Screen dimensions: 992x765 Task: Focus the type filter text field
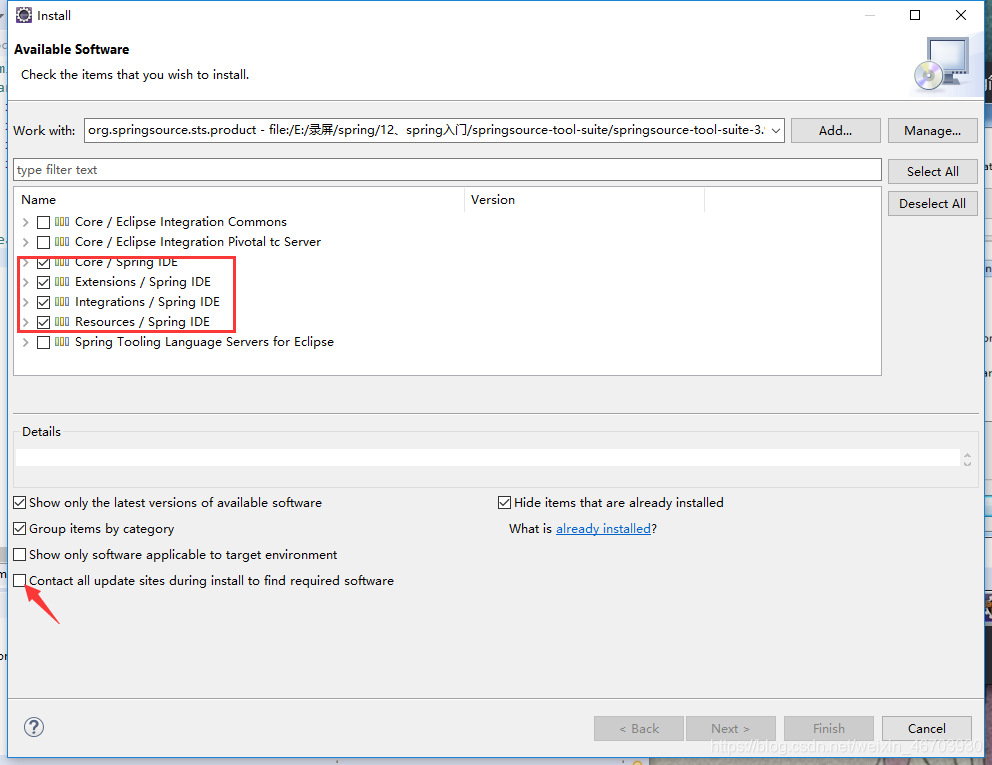click(x=447, y=170)
